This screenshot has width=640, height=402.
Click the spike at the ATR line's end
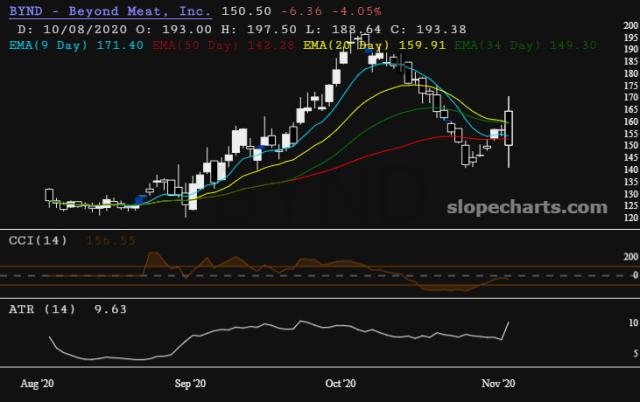coord(505,330)
